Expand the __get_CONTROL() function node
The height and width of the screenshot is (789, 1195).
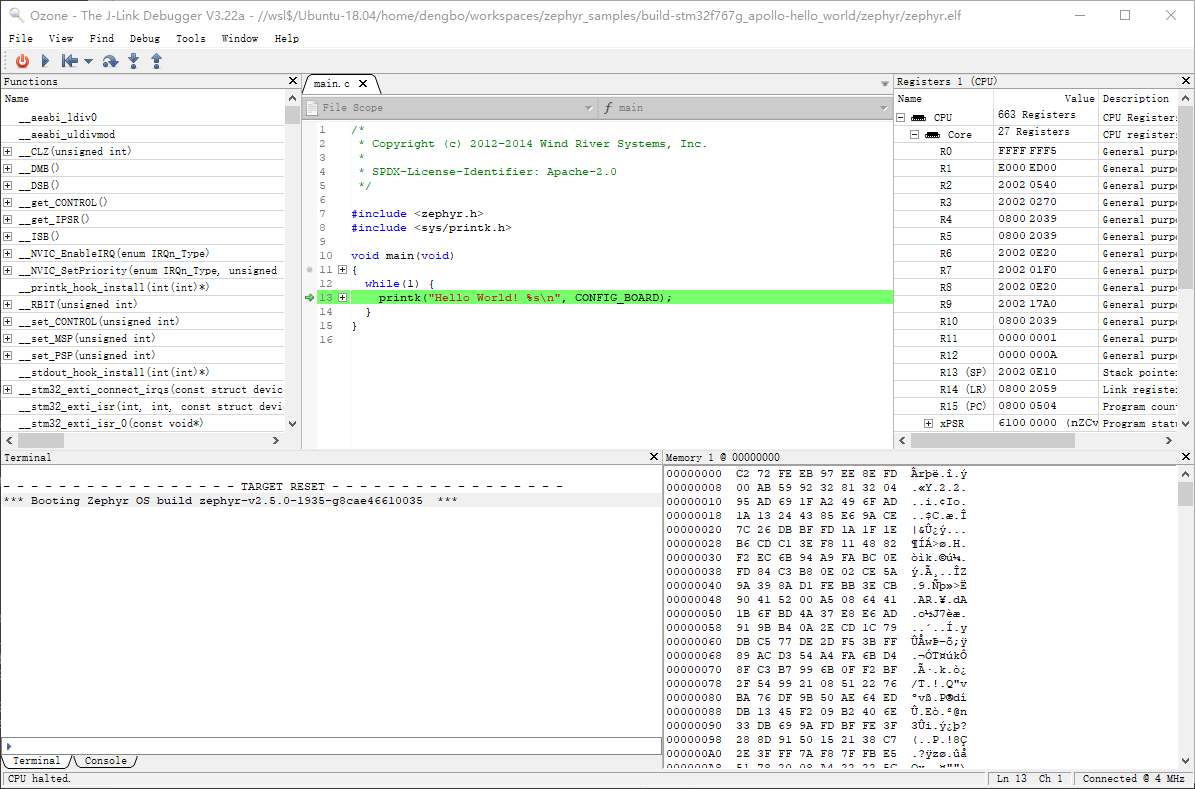click(8, 203)
